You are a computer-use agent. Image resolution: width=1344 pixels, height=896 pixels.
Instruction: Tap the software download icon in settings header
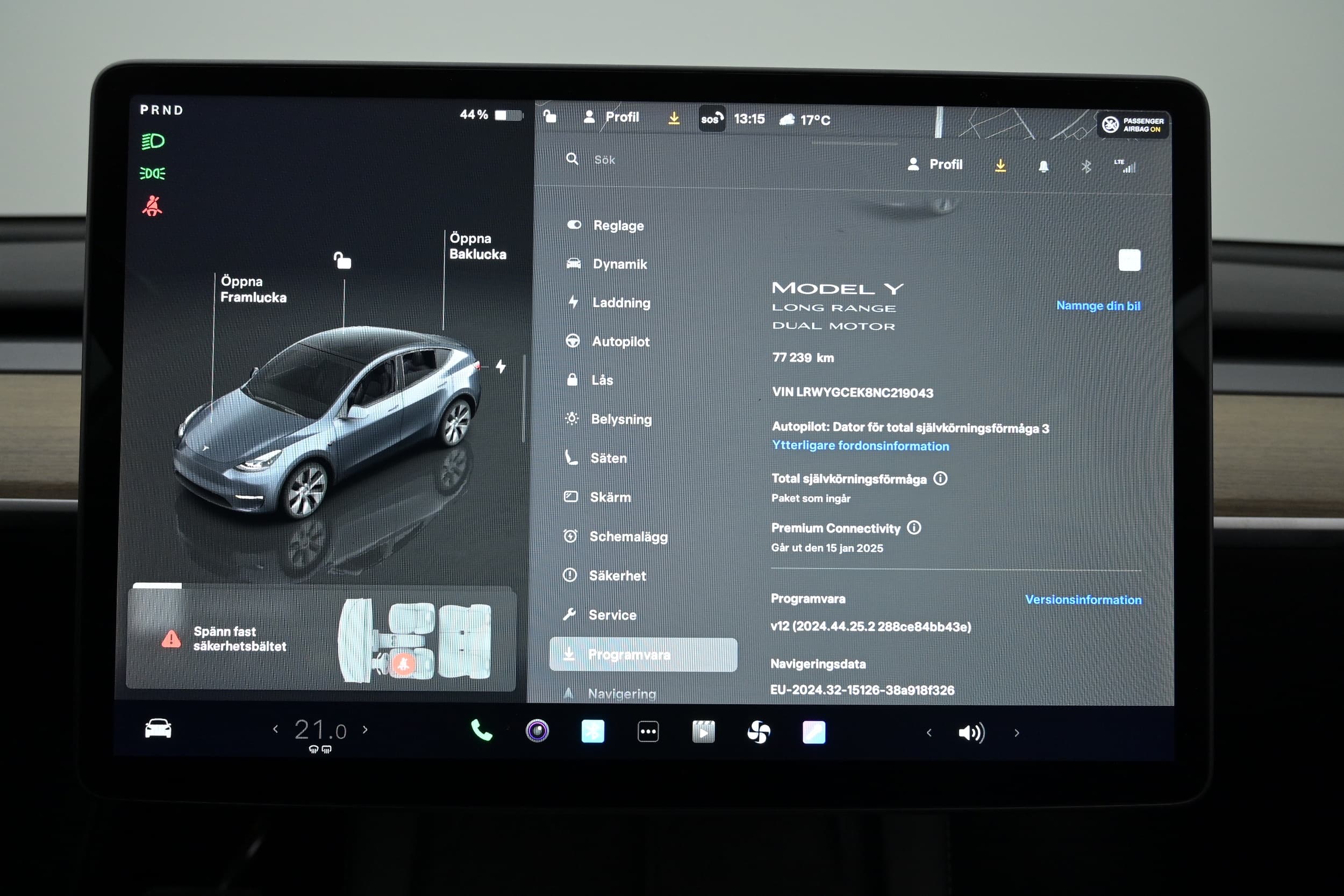(x=1000, y=165)
